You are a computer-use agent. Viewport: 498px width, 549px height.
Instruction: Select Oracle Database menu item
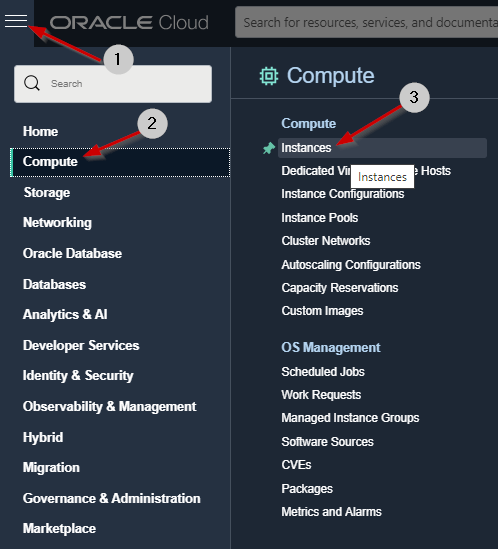72,253
